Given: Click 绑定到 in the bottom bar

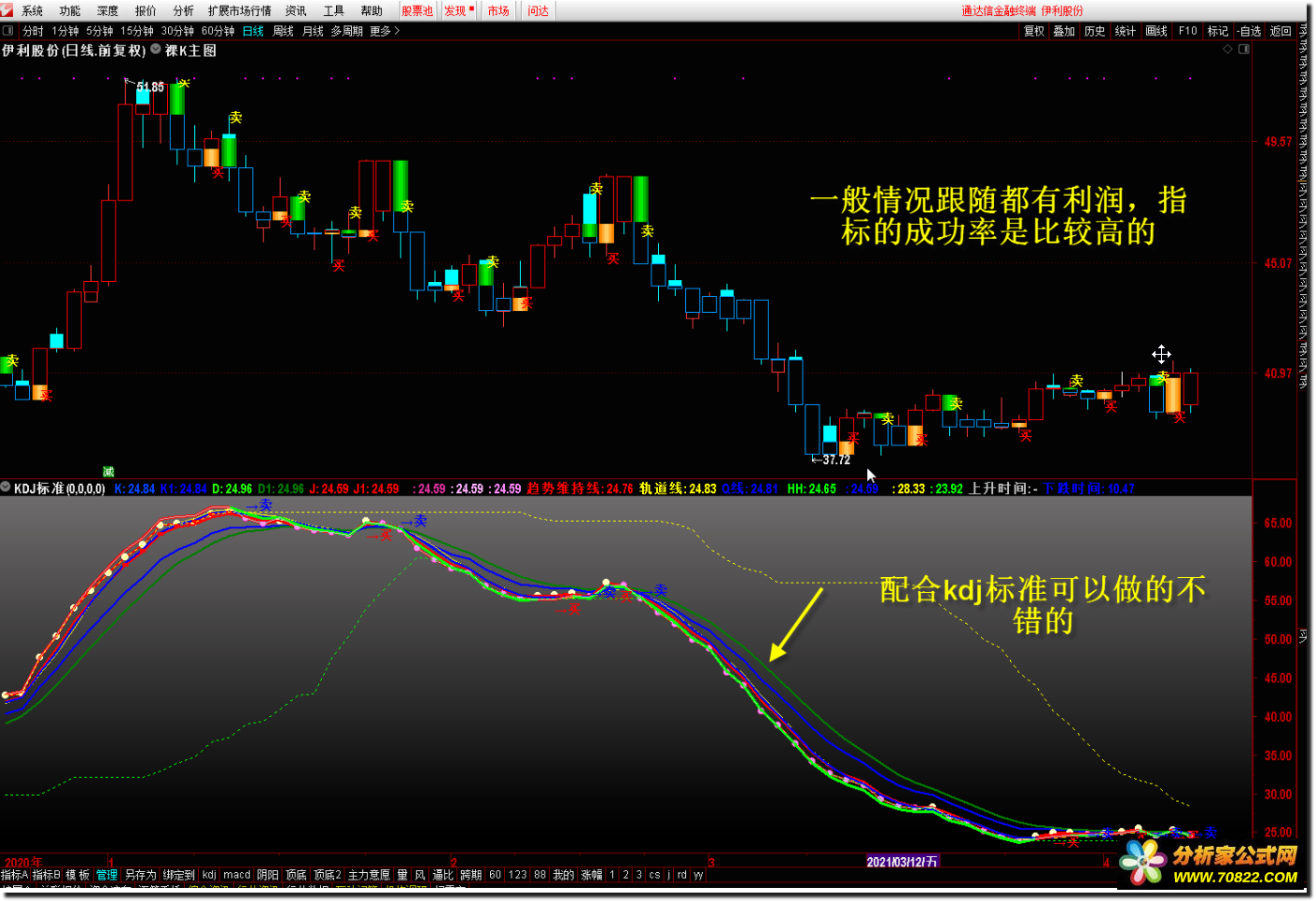Looking at the screenshot, I should [x=178, y=875].
